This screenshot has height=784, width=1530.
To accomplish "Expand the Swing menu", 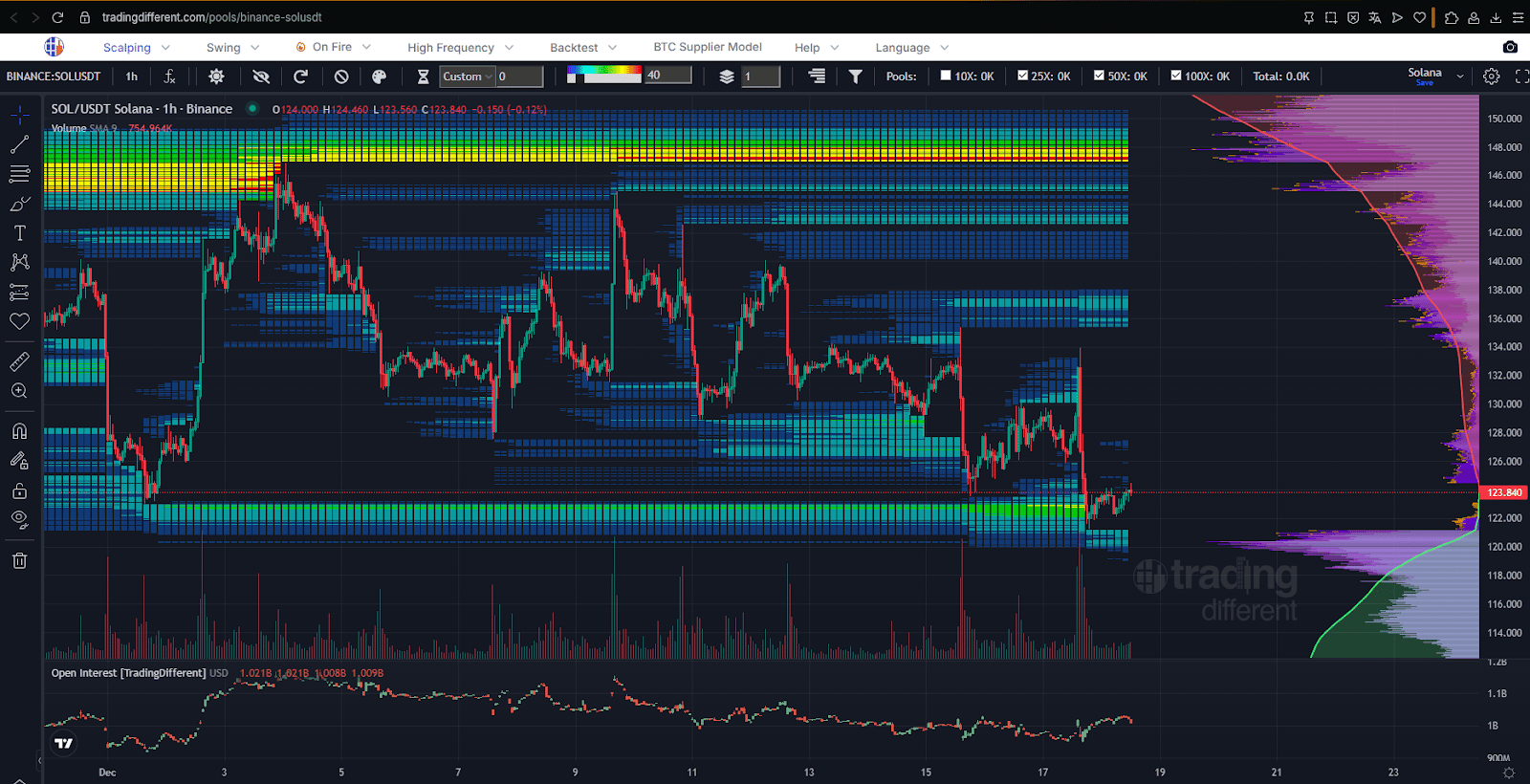I will click(x=233, y=48).
